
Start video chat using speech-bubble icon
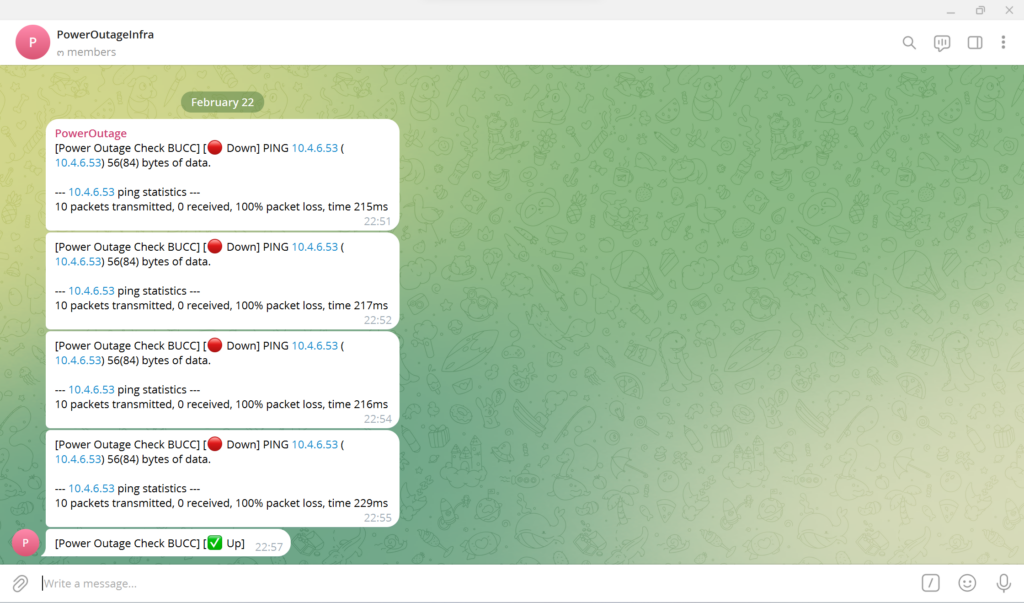click(941, 43)
